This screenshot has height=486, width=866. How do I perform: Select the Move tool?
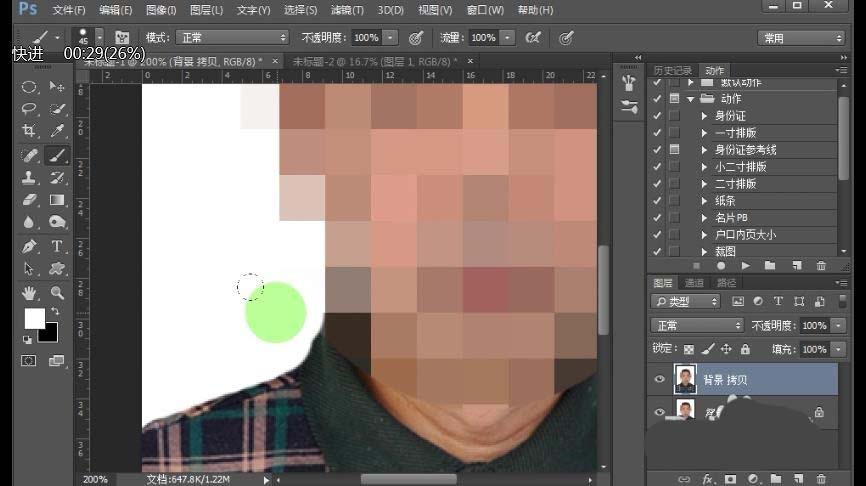click(56, 87)
